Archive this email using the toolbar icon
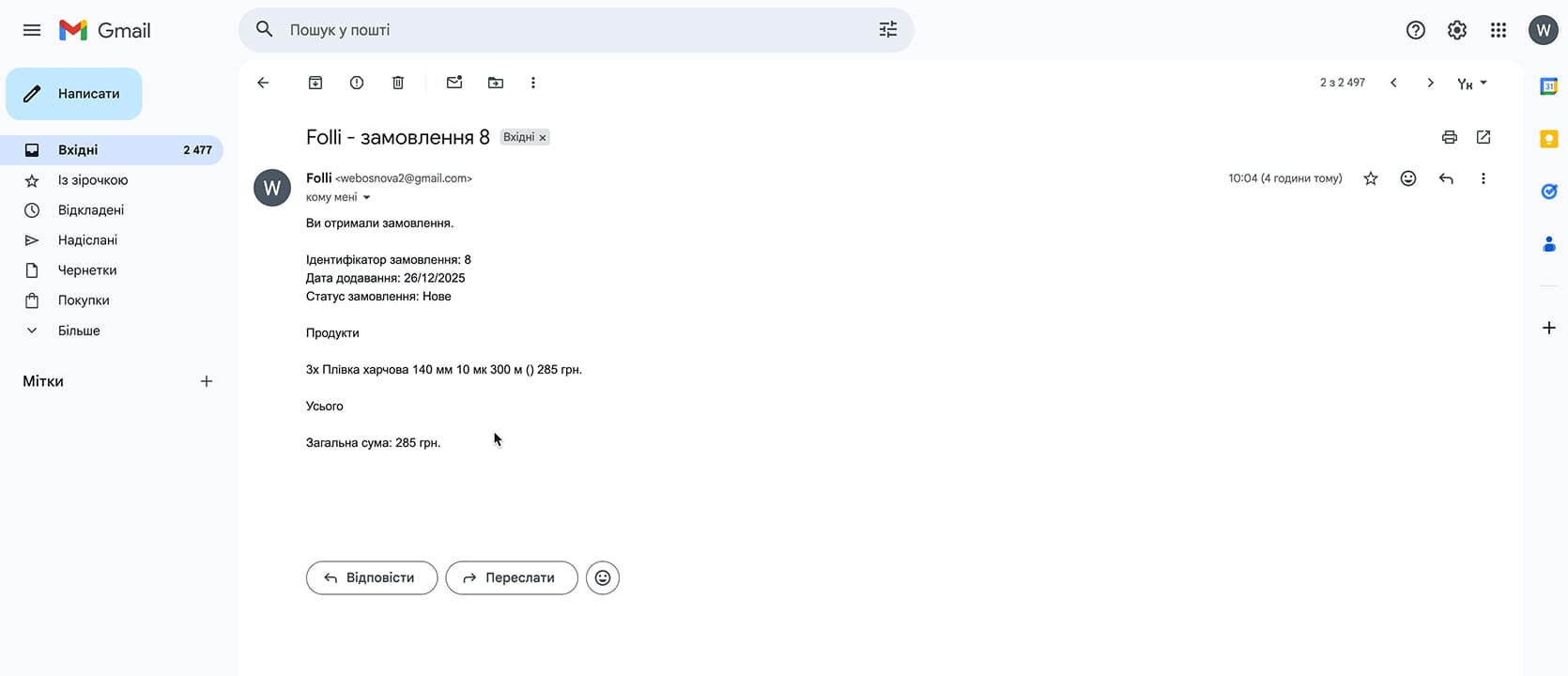This screenshot has width=1568, height=676. (315, 83)
